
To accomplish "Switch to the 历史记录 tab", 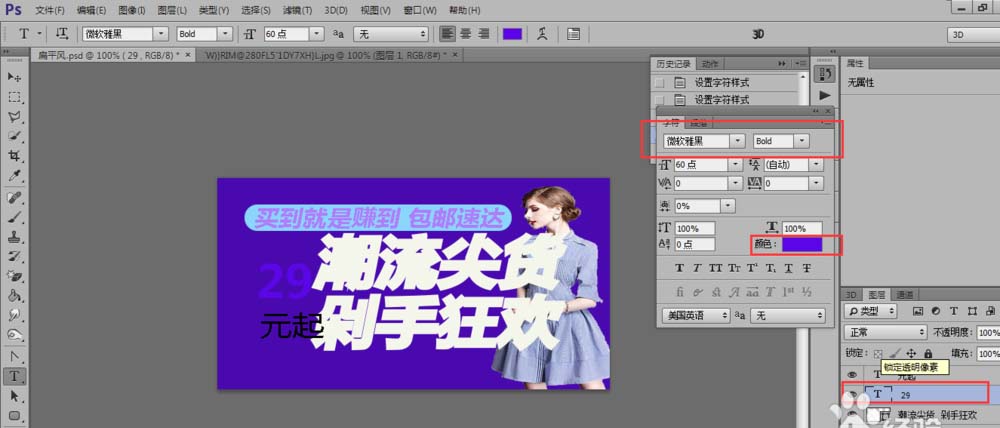I will click(674, 64).
